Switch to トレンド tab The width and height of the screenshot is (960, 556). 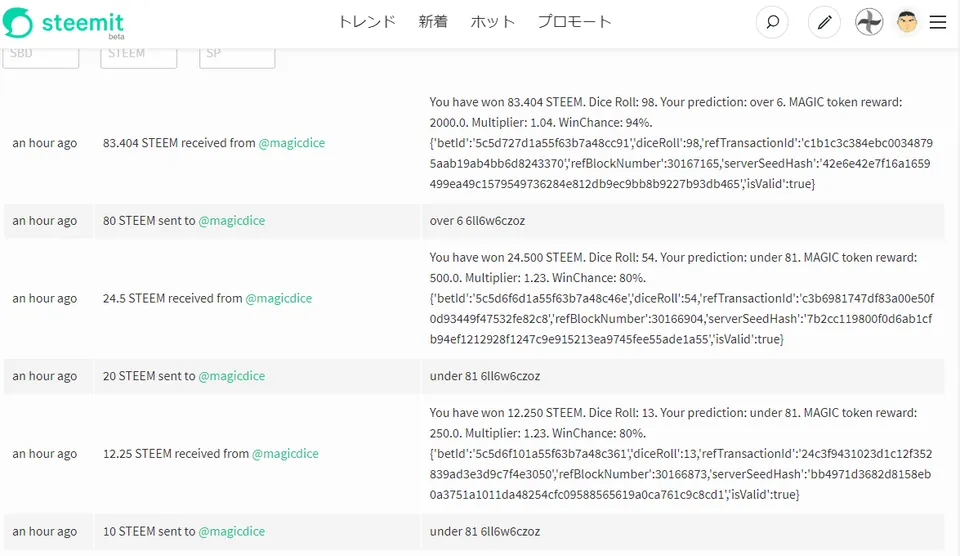pos(367,22)
